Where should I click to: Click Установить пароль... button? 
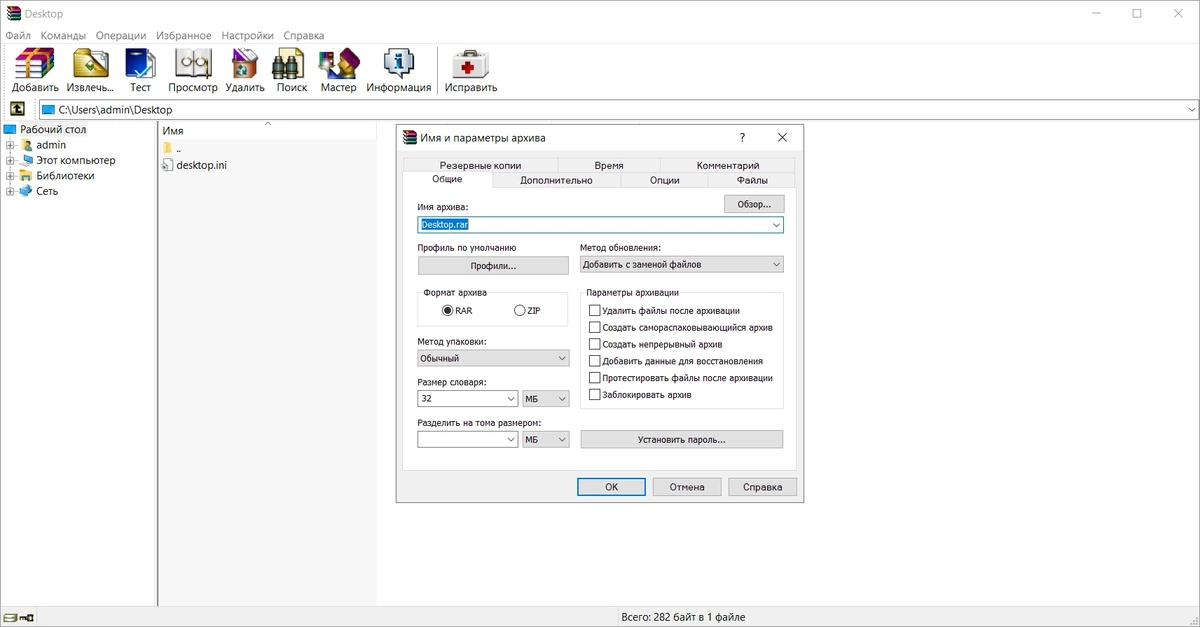pos(682,439)
